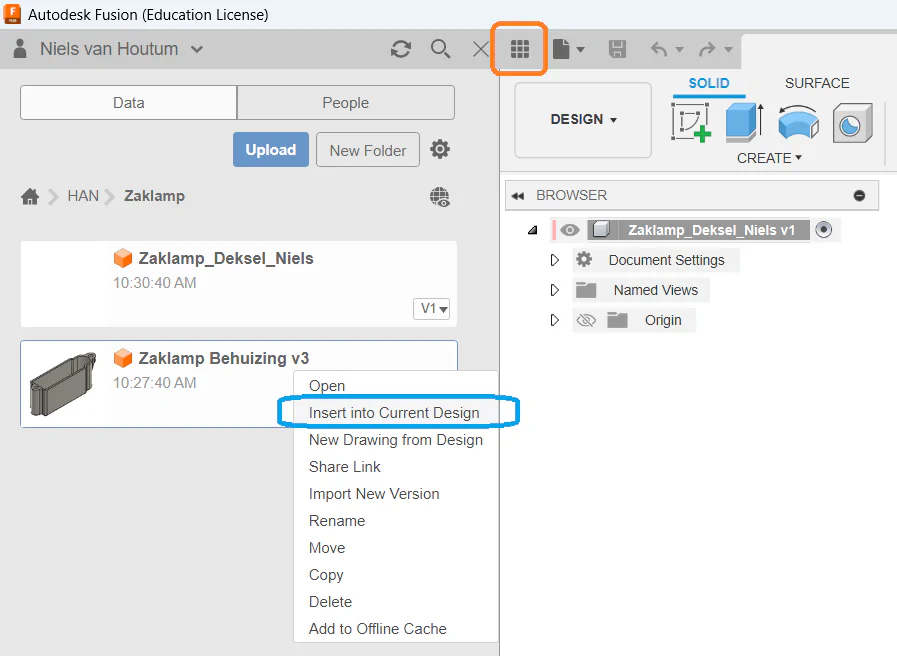Click the Save floppy disk icon
Image resolution: width=897 pixels, height=656 pixels.
click(617, 49)
